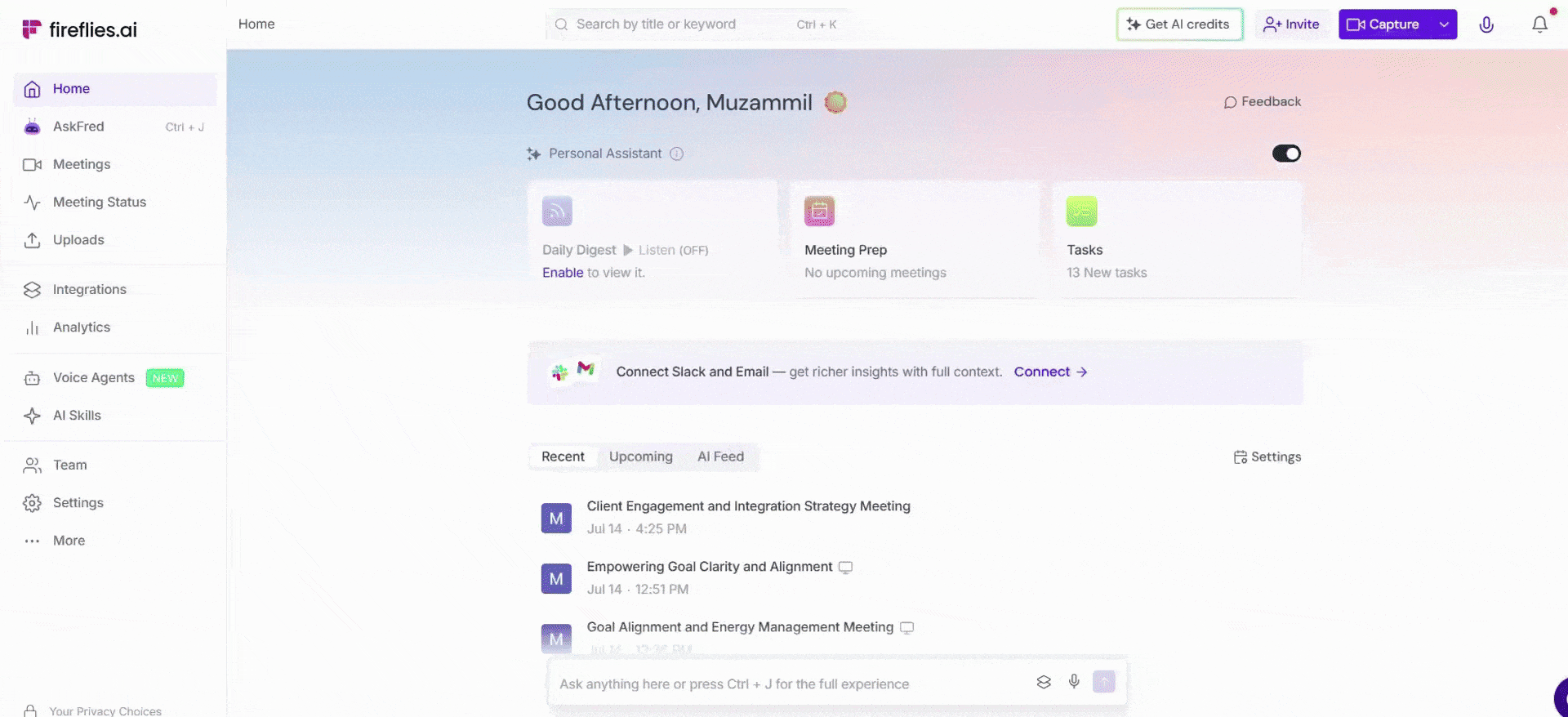The image size is (1568, 717).
Task: Click the integrations stack icon in ask bar
Action: coord(1044,682)
